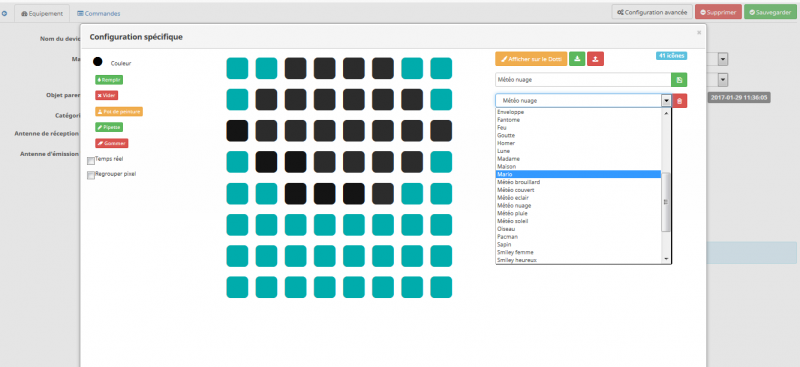Click the blue circle icon beside Equipement tab
The image size is (800, 367).
pos(5,13)
